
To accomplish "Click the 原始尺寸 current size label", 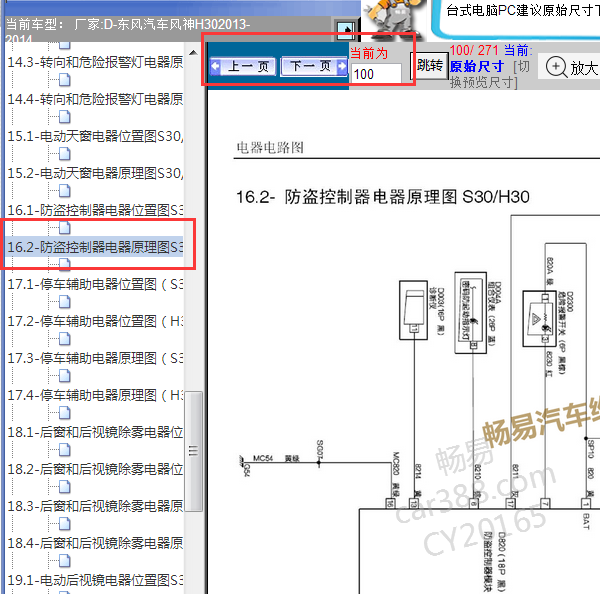I will (x=476, y=67).
